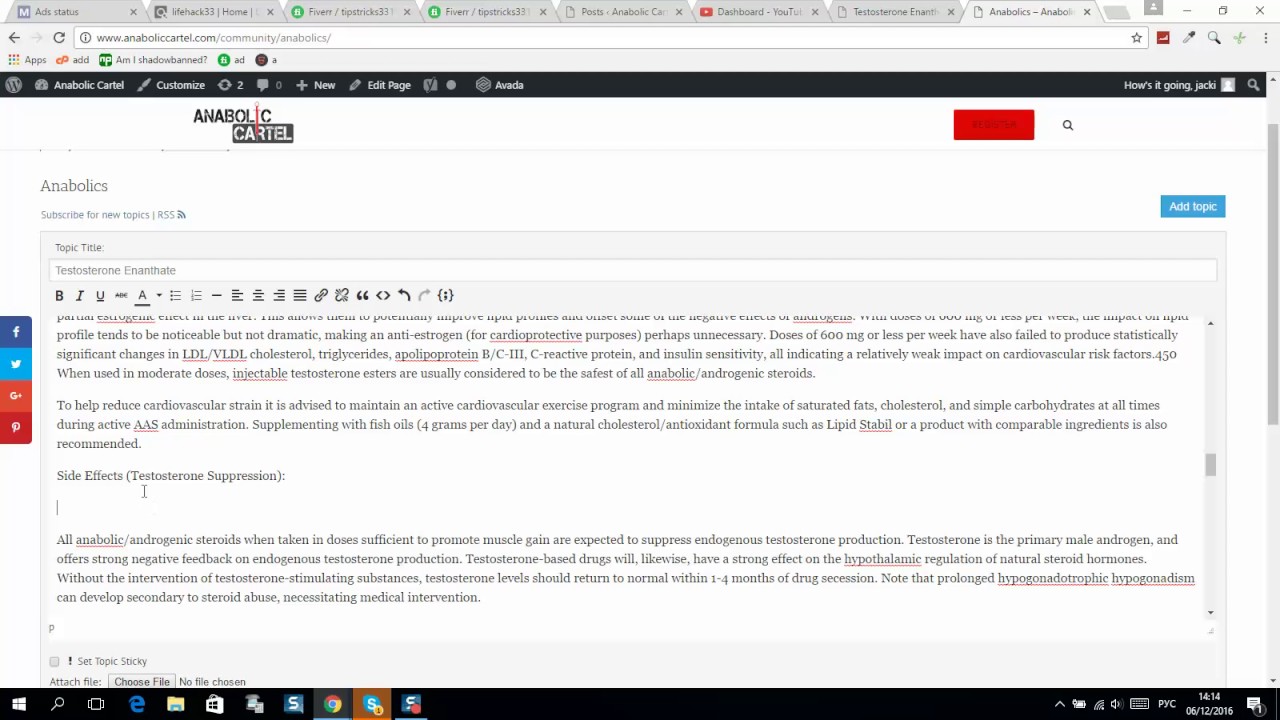Open WordPress logo menu
Viewport: 1280px width, 720px height.
[x=14, y=85]
